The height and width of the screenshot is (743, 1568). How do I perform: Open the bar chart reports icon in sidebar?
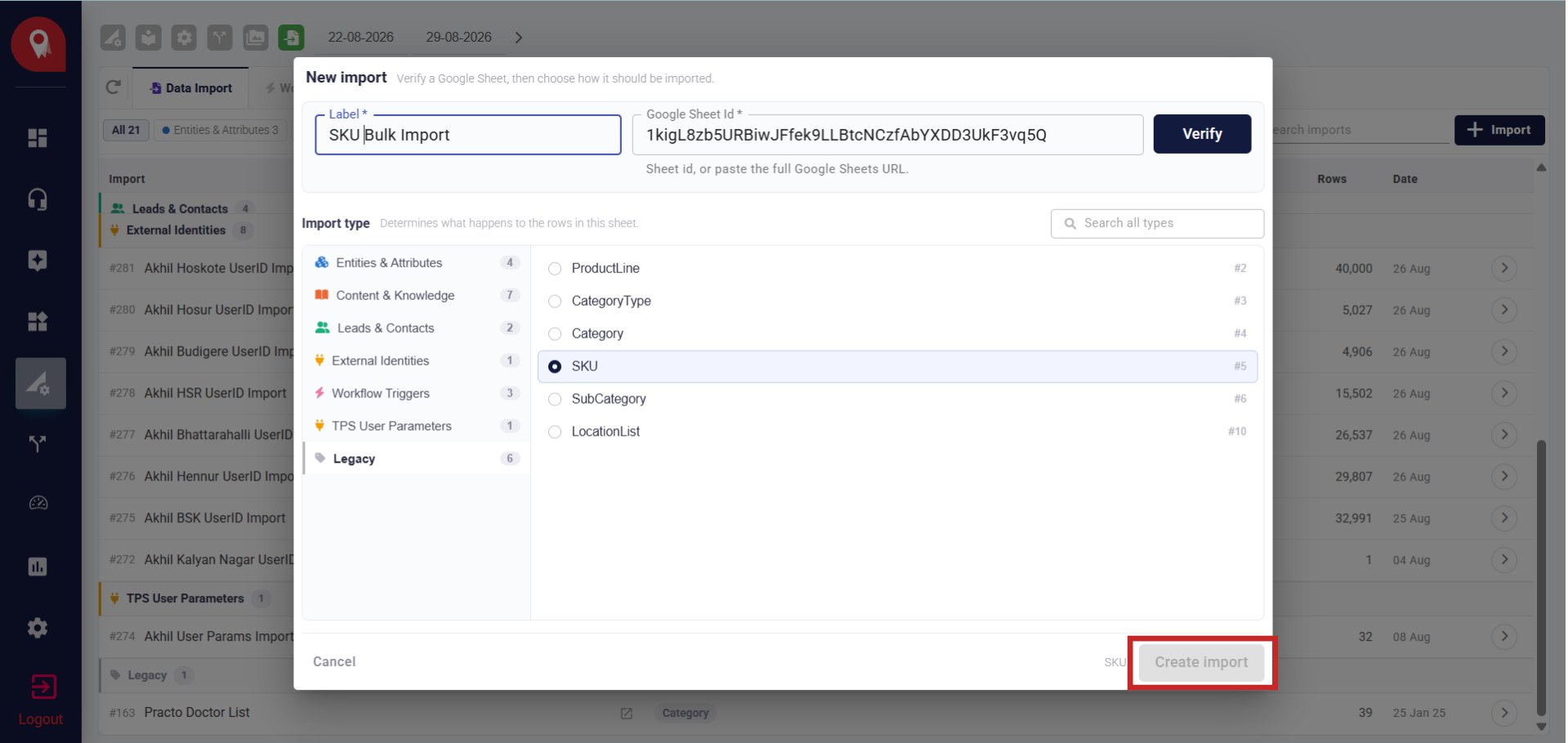[38, 566]
